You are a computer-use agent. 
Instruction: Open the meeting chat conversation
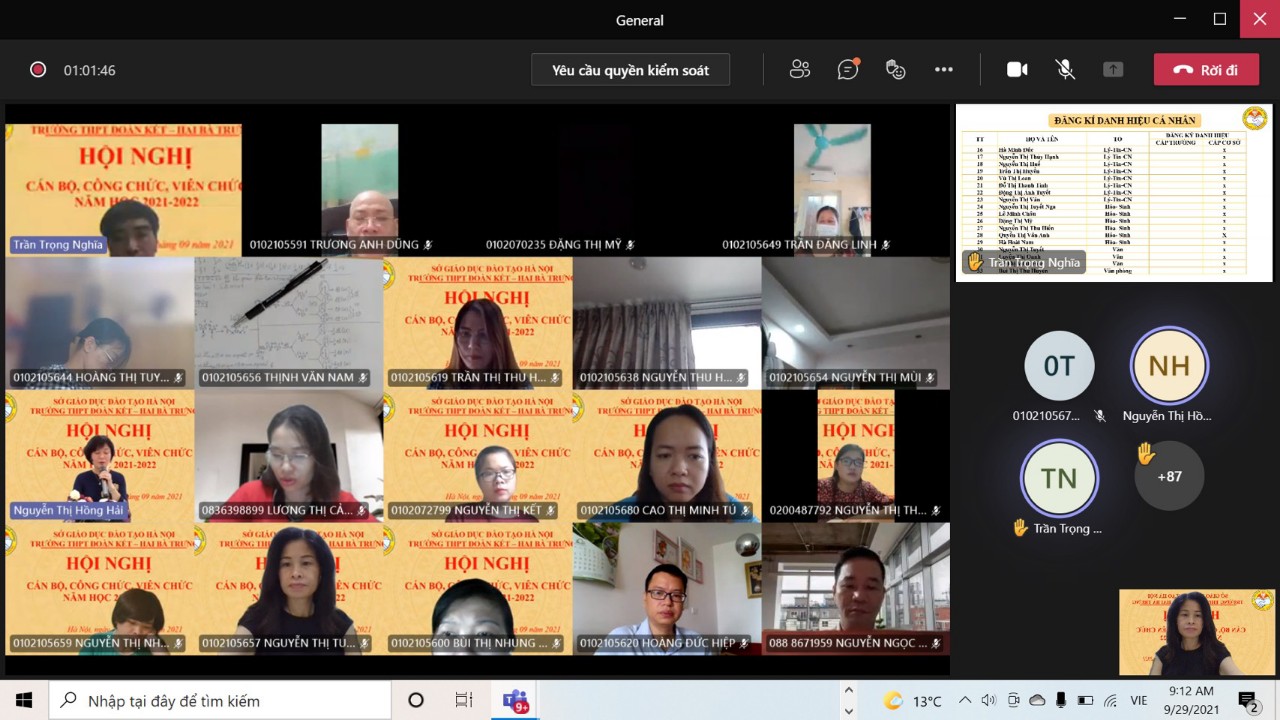[x=848, y=69]
